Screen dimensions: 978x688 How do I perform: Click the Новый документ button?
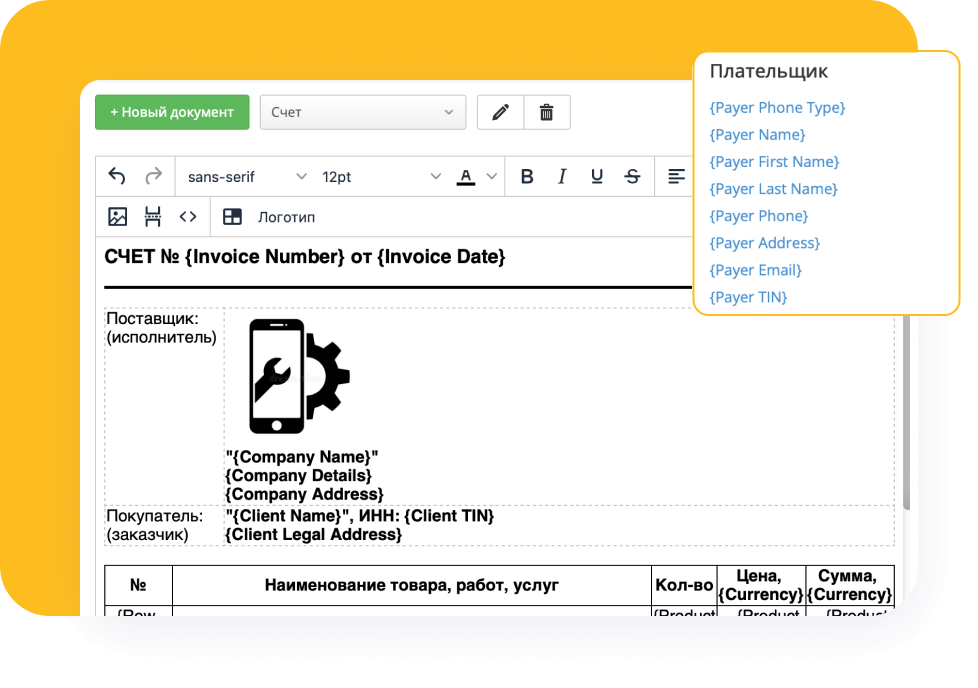point(172,113)
